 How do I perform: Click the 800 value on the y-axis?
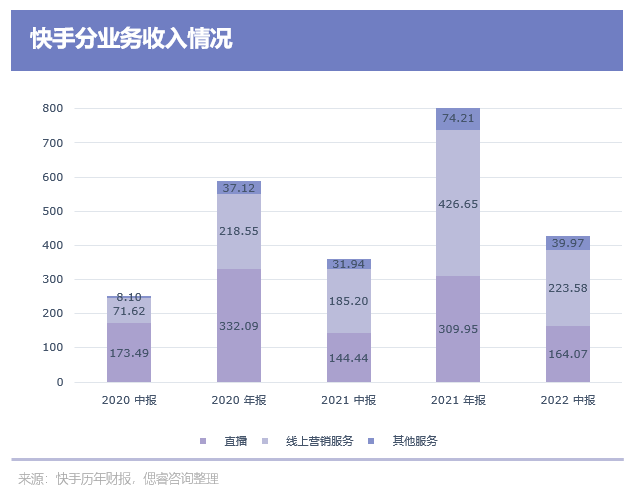pyautogui.click(x=53, y=108)
